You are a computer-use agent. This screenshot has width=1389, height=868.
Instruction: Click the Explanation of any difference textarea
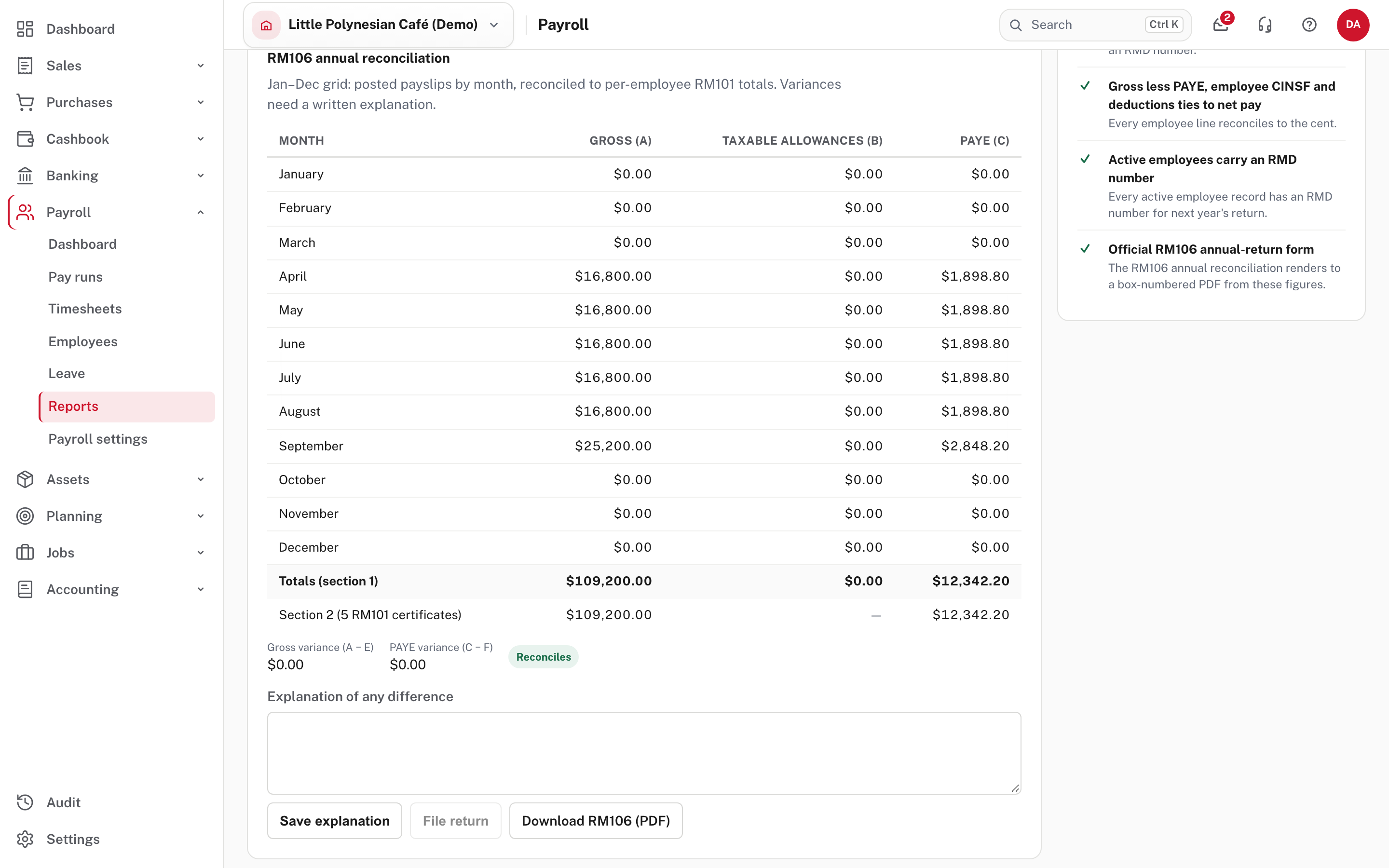coord(644,753)
